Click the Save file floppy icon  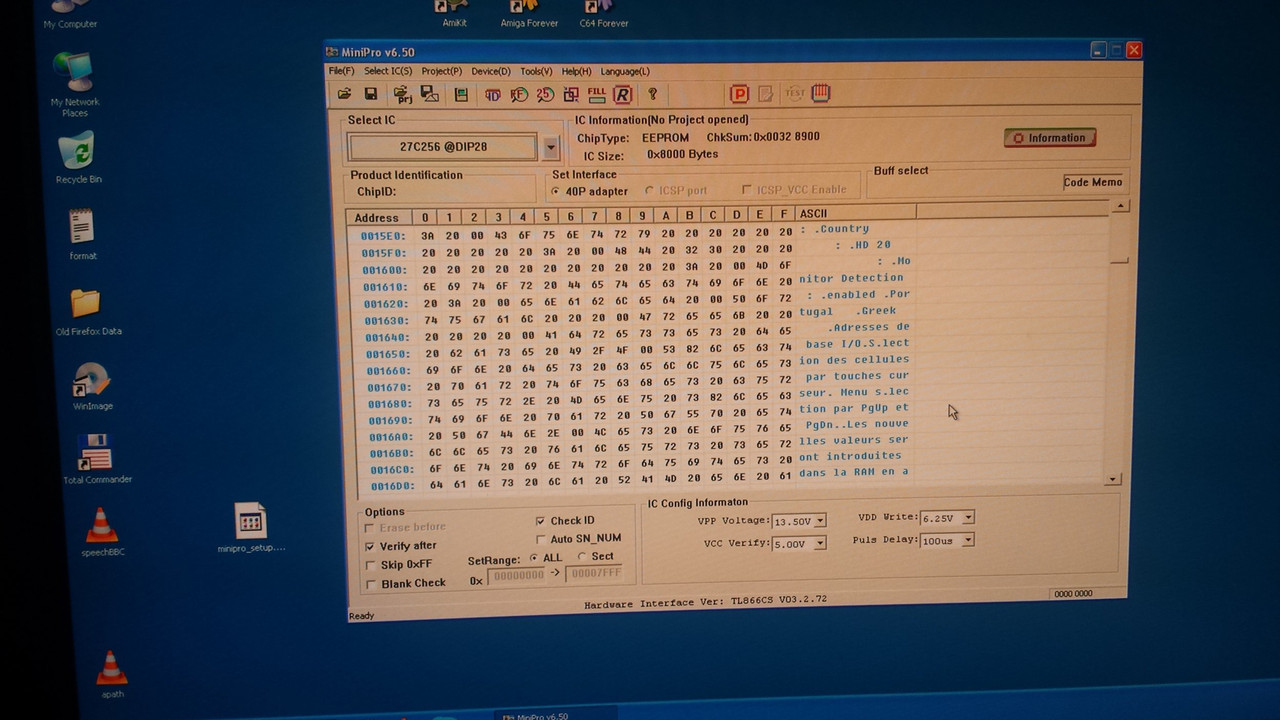click(371, 94)
